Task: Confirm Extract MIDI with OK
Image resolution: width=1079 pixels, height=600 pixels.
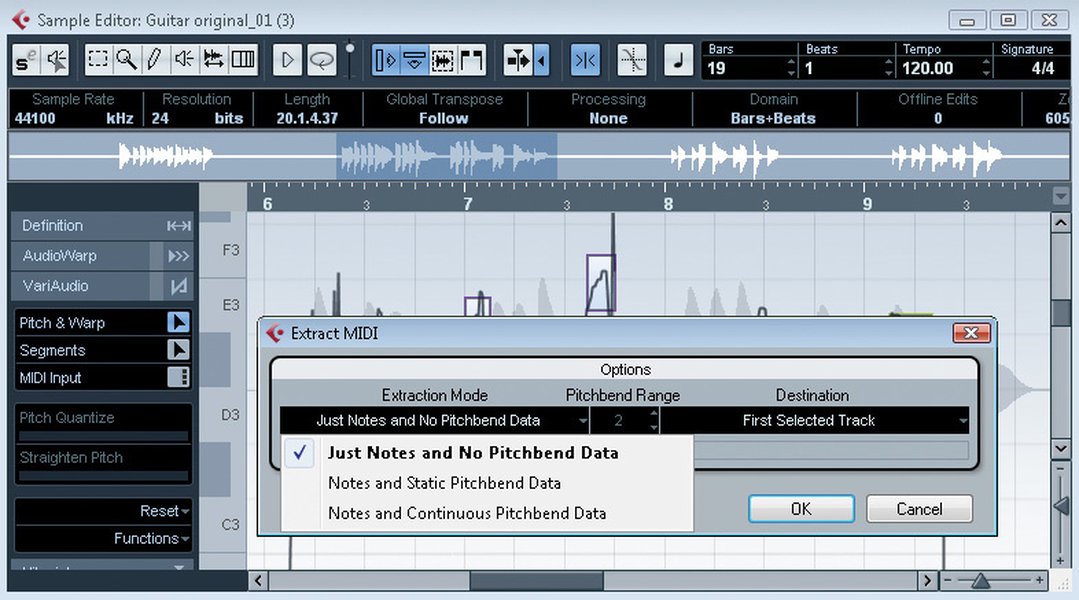Action: pos(801,509)
